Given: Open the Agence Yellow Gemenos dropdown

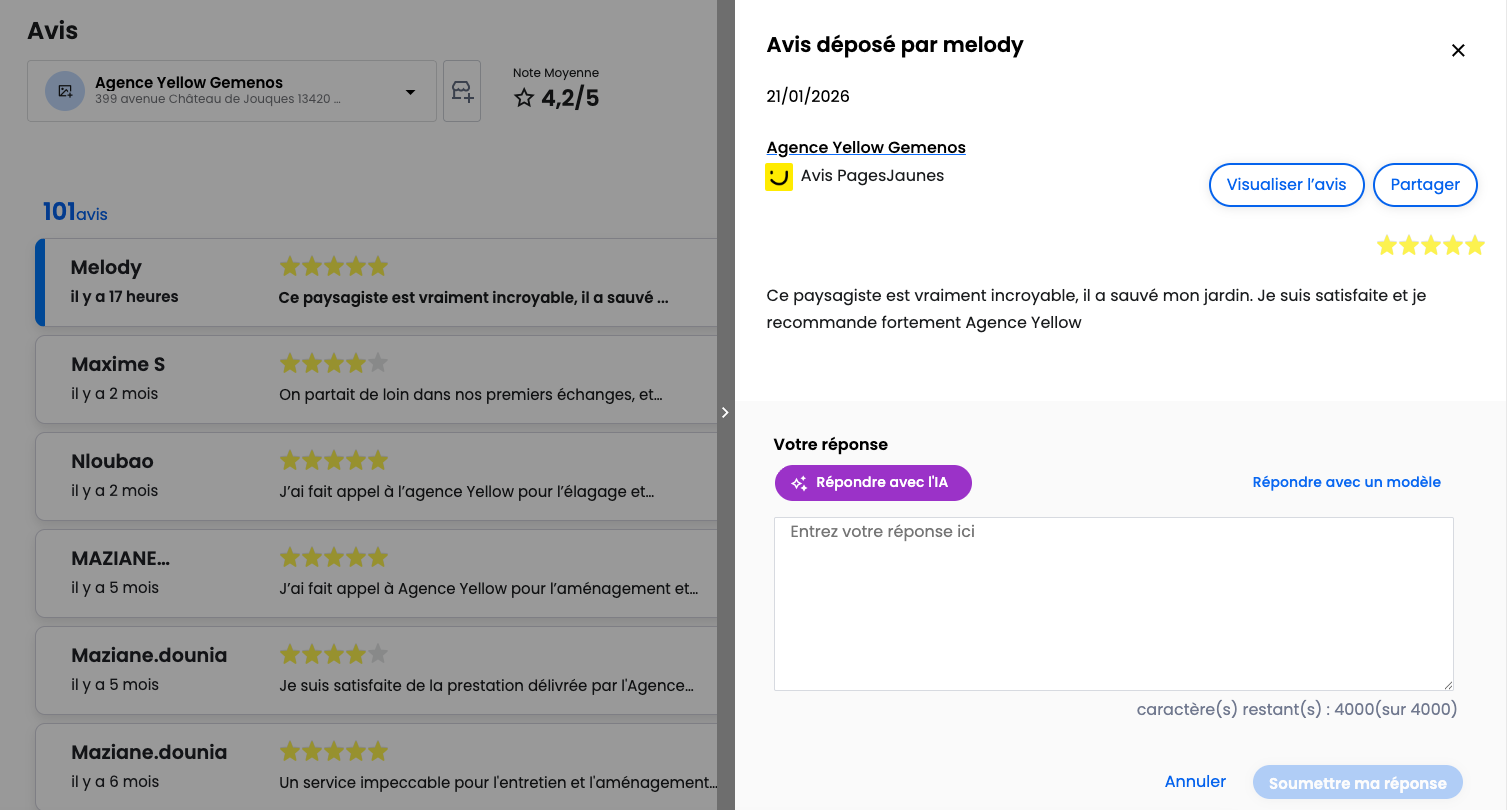Looking at the screenshot, I should (410, 92).
